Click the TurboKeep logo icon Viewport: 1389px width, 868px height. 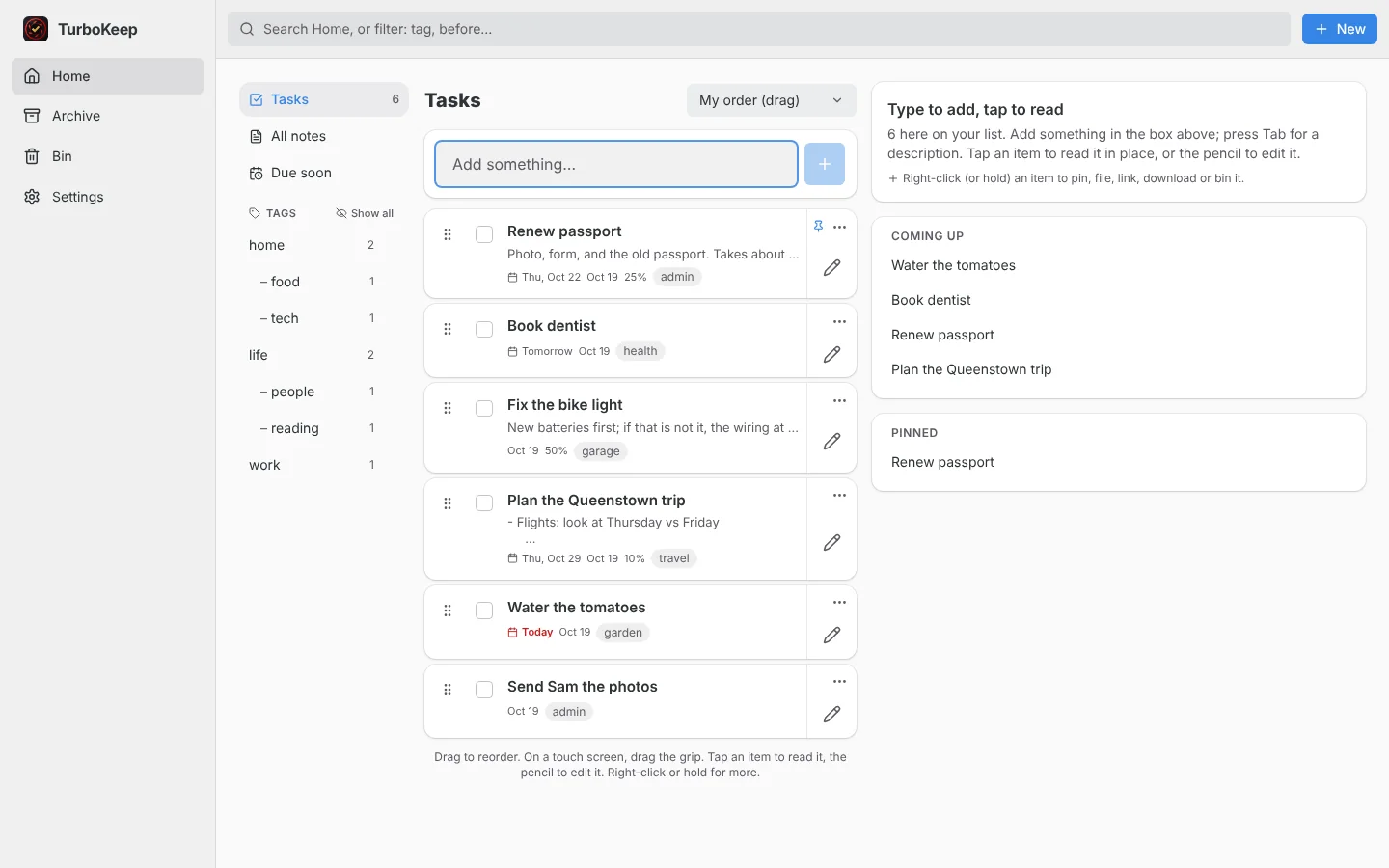pyautogui.click(x=36, y=29)
